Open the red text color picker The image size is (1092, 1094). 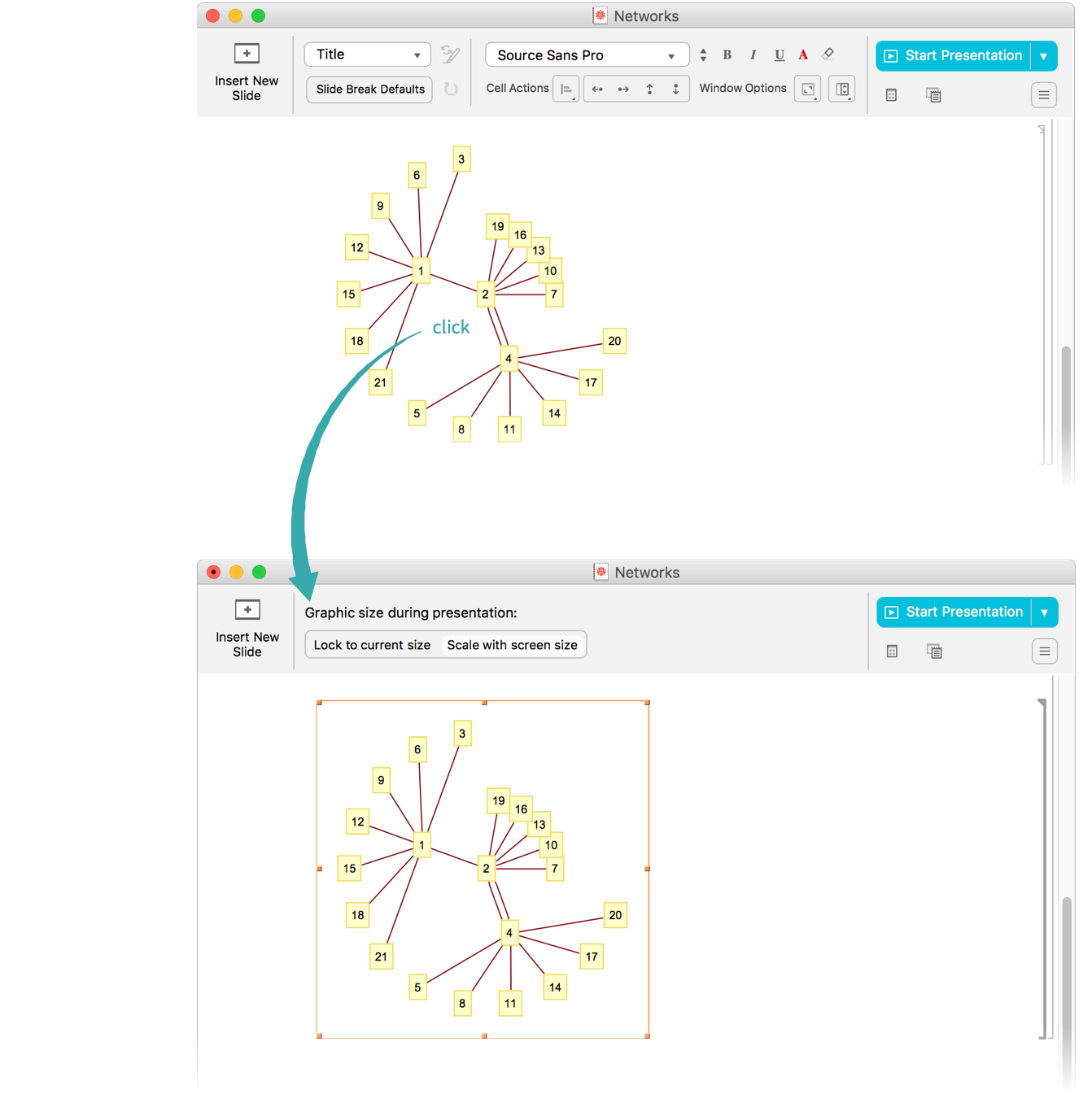(803, 54)
